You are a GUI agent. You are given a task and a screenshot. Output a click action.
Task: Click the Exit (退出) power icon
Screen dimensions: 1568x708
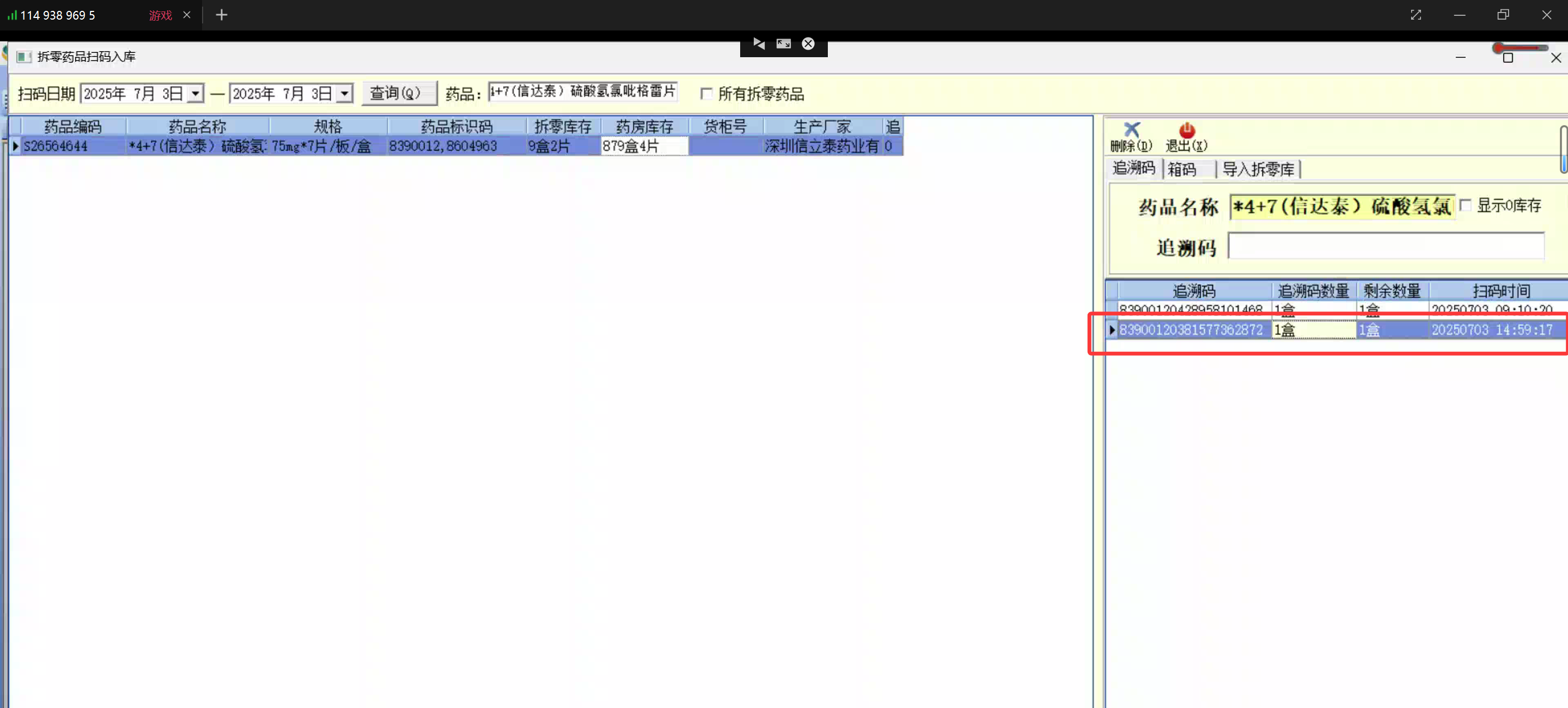pyautogui.click(x=1186, y=130)
